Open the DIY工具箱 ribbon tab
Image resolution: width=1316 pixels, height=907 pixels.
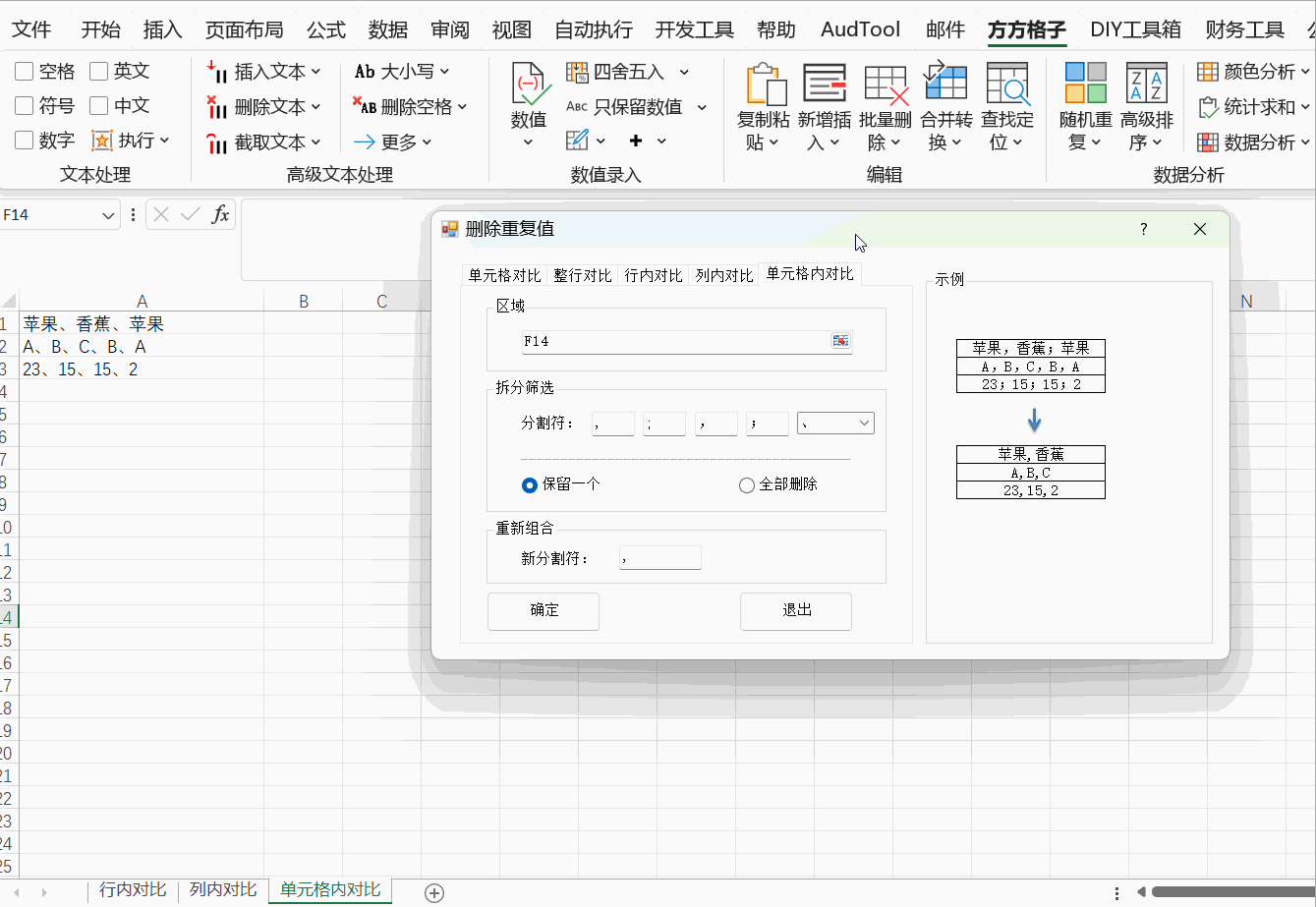click(1135, 29)
